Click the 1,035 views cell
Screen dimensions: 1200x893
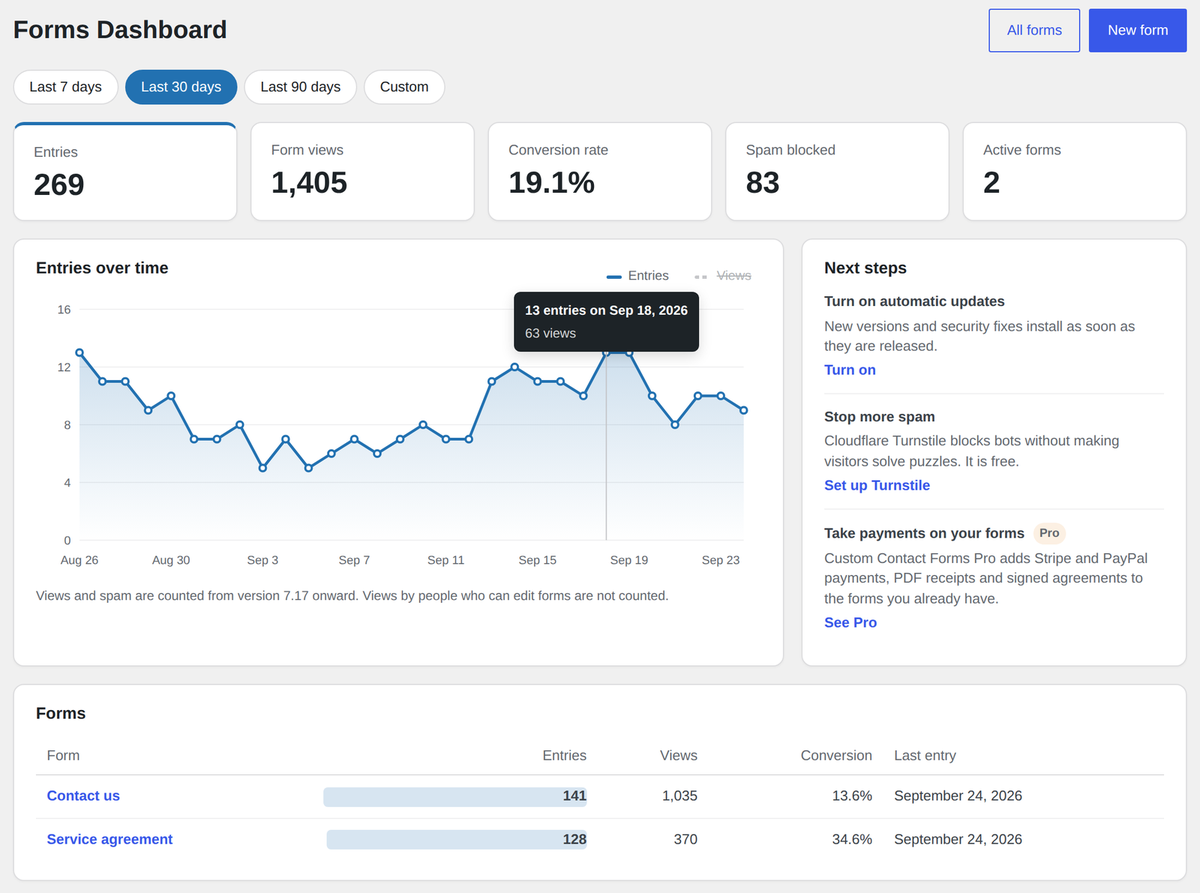coord(680,796)
